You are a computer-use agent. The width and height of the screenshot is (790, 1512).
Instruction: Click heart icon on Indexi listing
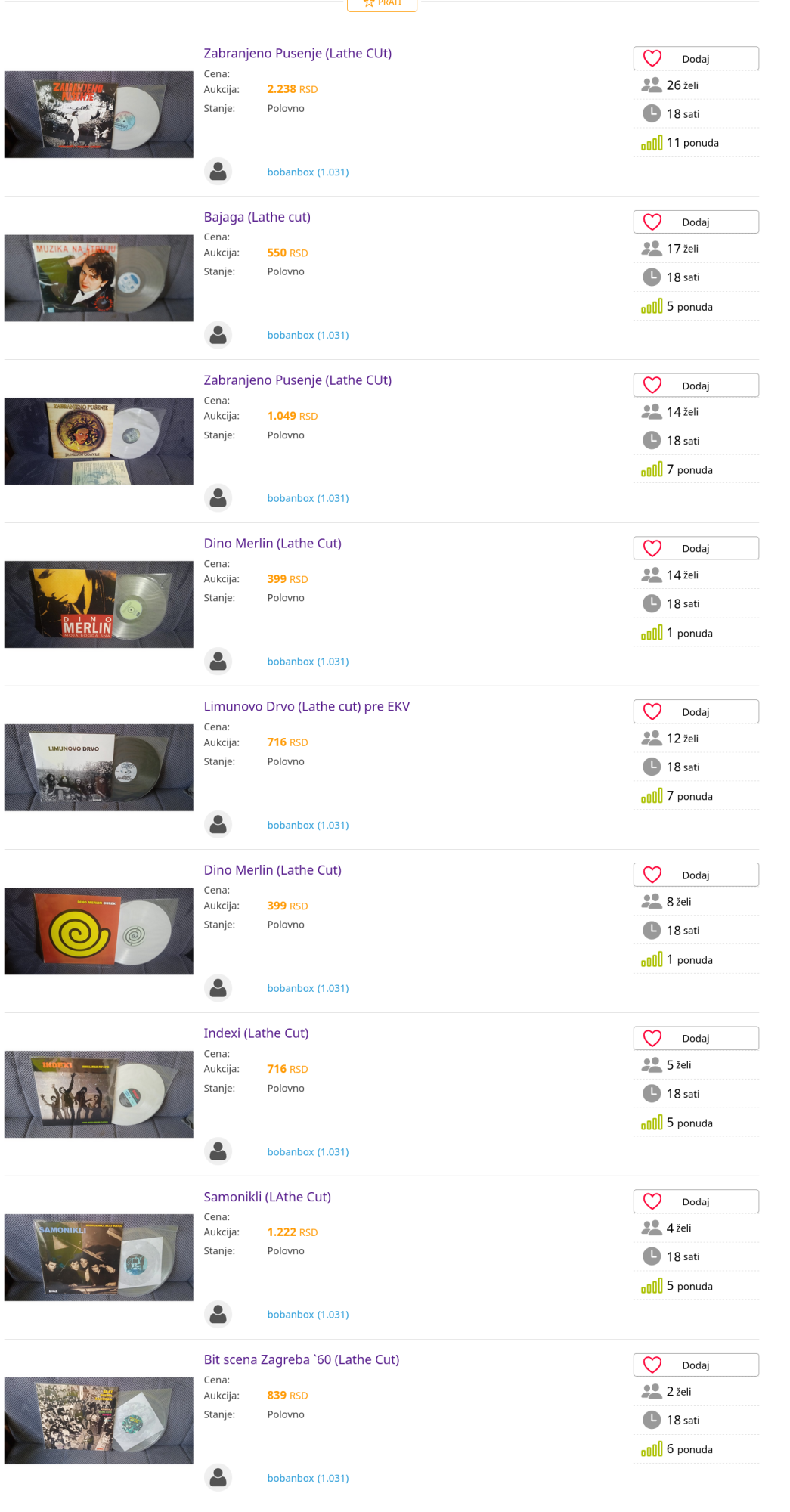[x=652, y=1038]
